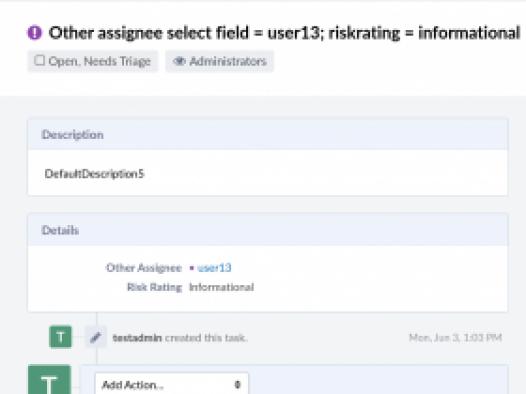Click the arrow on the Add Action selector

point(238,385)
